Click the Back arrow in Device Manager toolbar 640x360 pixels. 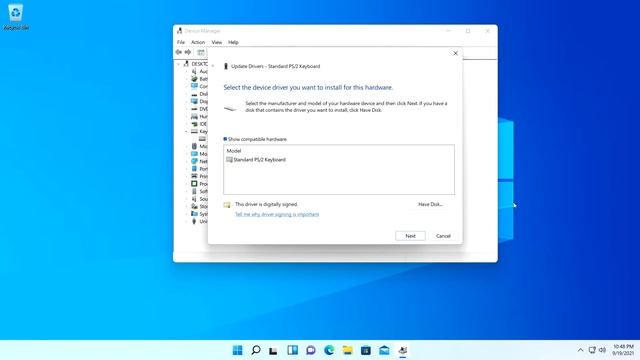point(178,52)
